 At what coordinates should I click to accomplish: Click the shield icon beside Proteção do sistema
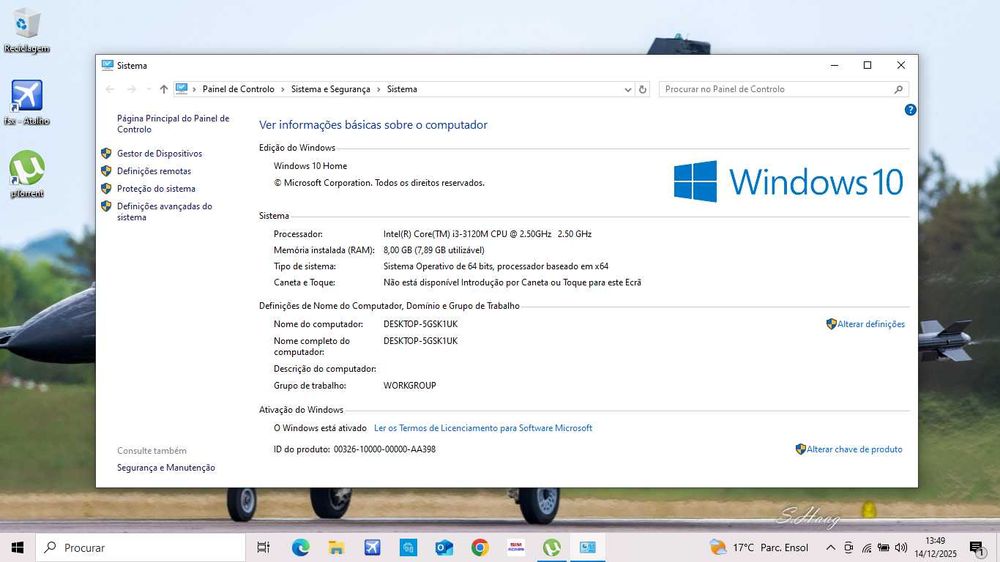pos(106,188)
